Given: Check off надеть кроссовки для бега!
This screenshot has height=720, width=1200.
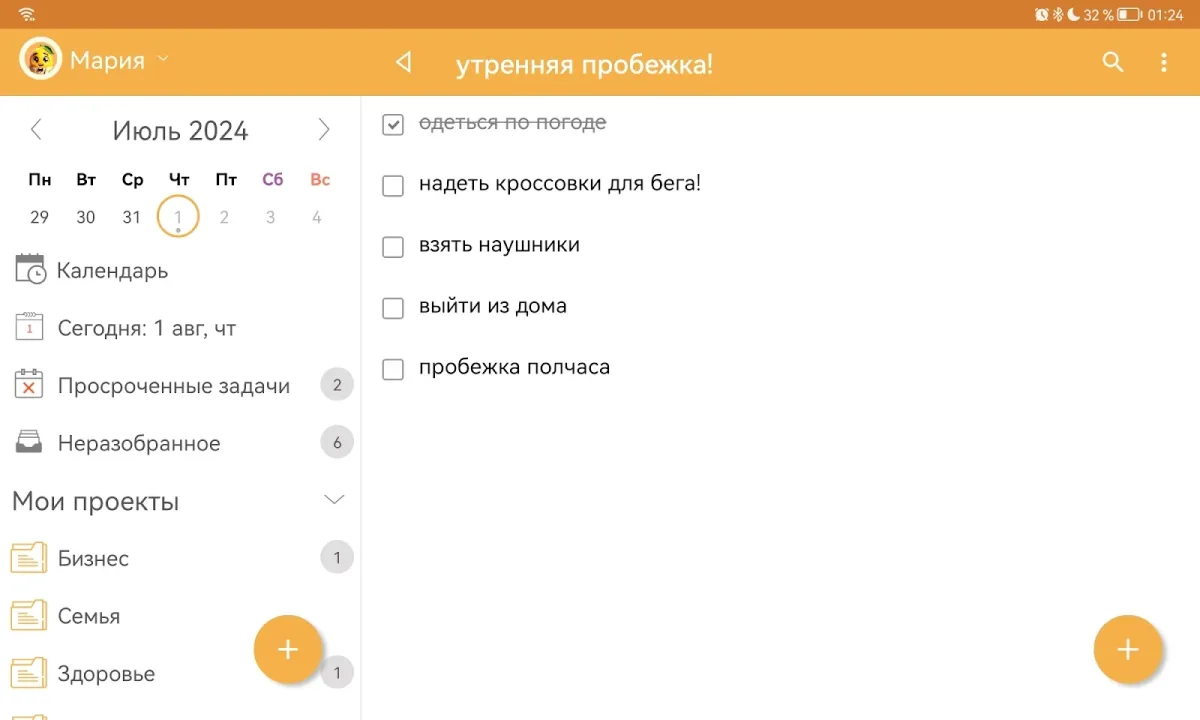Looking at the screenshot, I should [393, 186].
